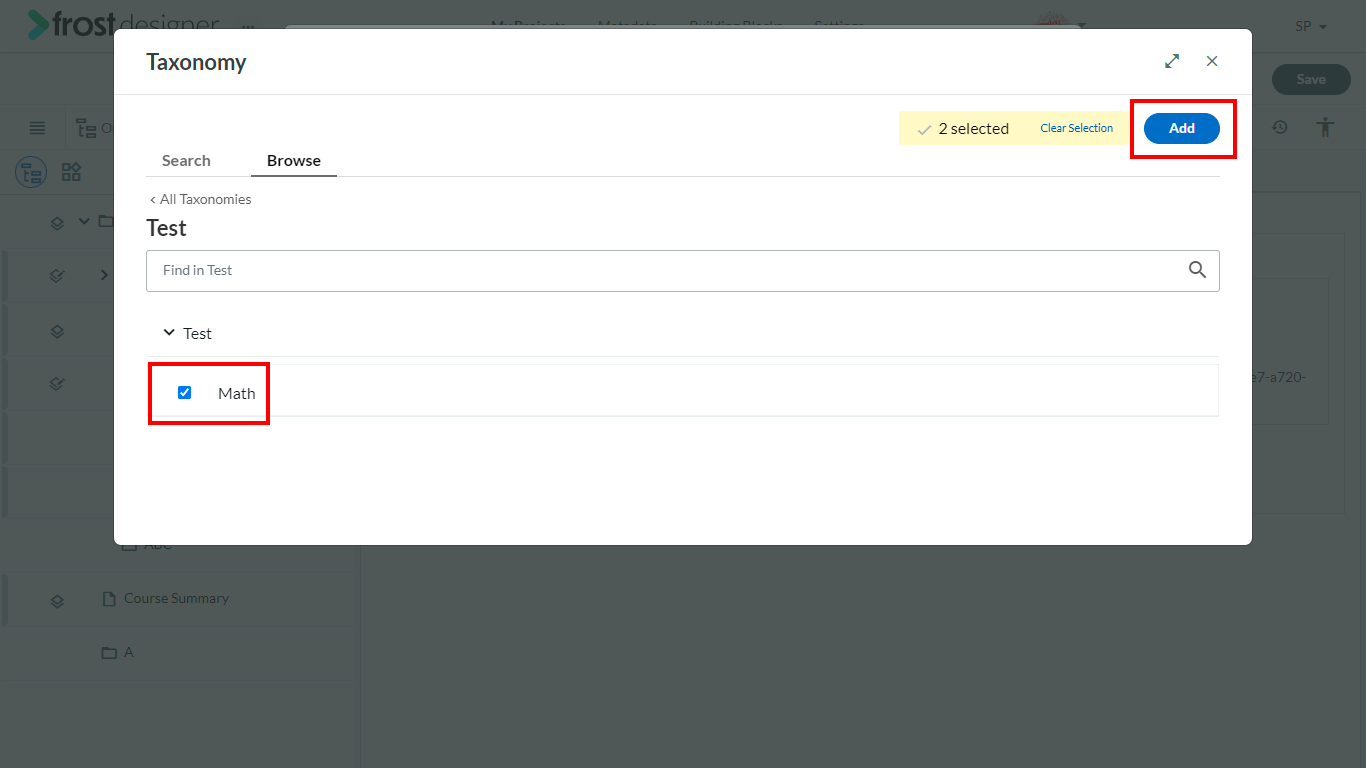Image resolution: width=1366 pixels, height=768 pixels.
Task: Switch to the Search tab
Action: 186,160
